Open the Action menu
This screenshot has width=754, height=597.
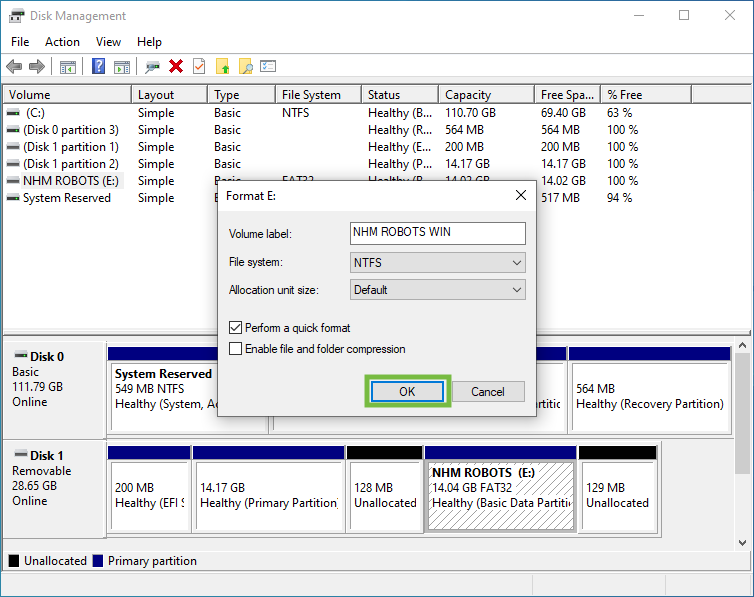click(62, 42)
